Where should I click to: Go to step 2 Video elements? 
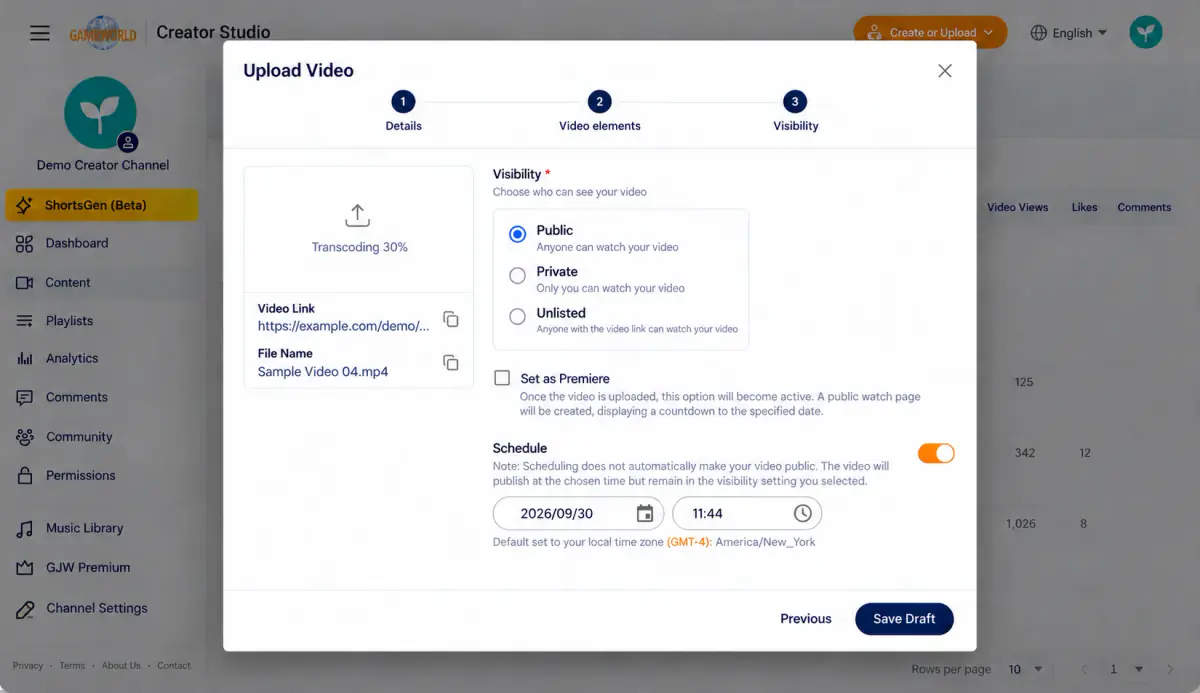(599, 112)
